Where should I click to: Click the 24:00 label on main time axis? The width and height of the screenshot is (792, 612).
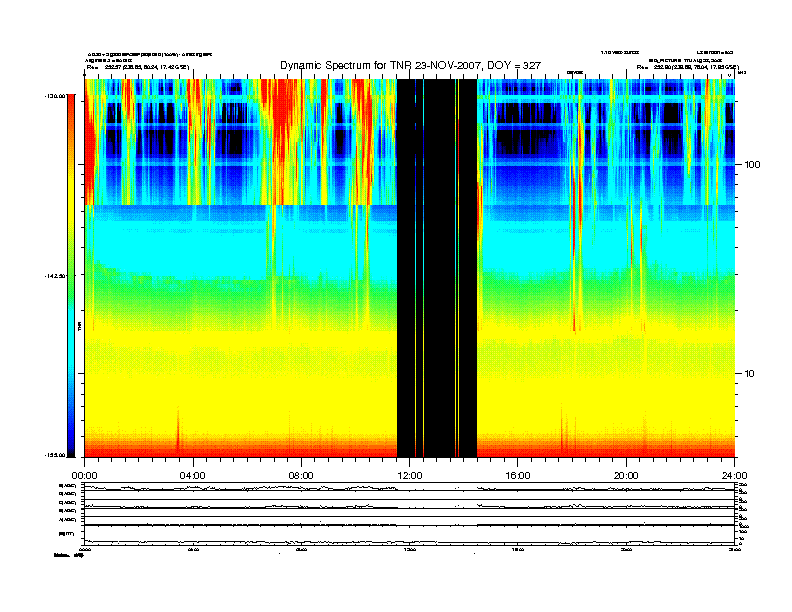[x=734, y=476]
